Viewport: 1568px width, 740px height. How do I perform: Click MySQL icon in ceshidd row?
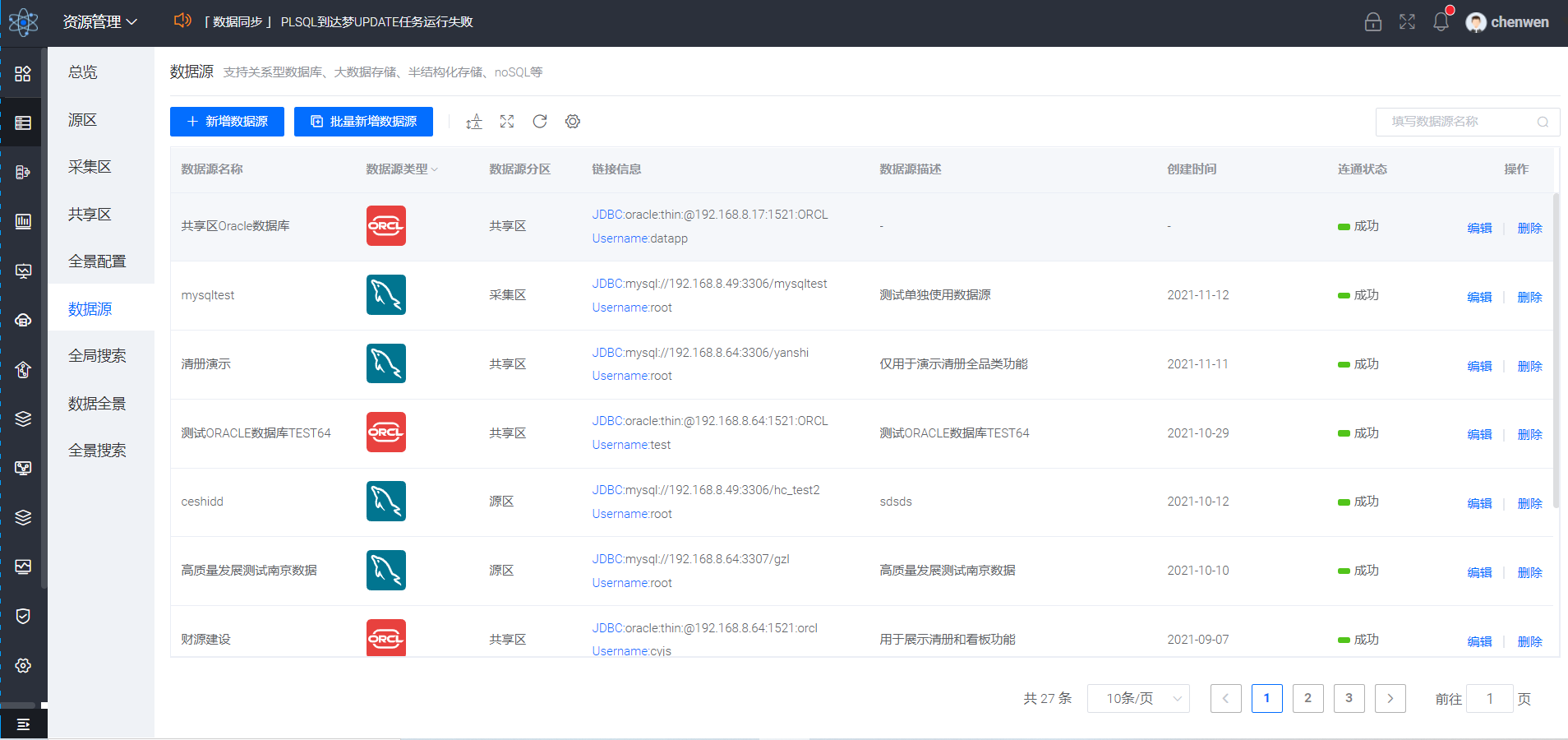(386, 502)
